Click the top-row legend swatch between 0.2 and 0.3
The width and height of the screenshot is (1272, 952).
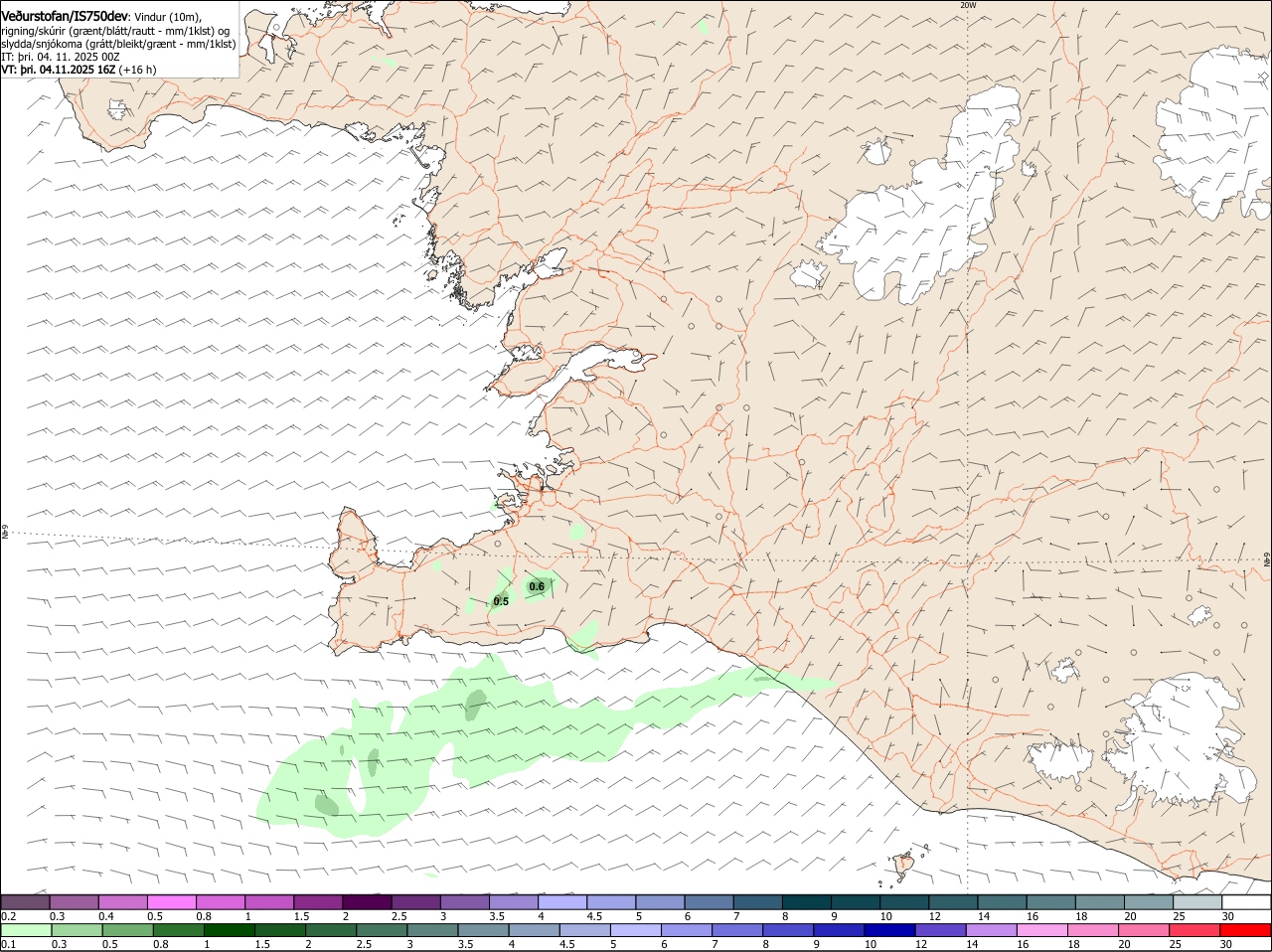click(x=25, y=902)
